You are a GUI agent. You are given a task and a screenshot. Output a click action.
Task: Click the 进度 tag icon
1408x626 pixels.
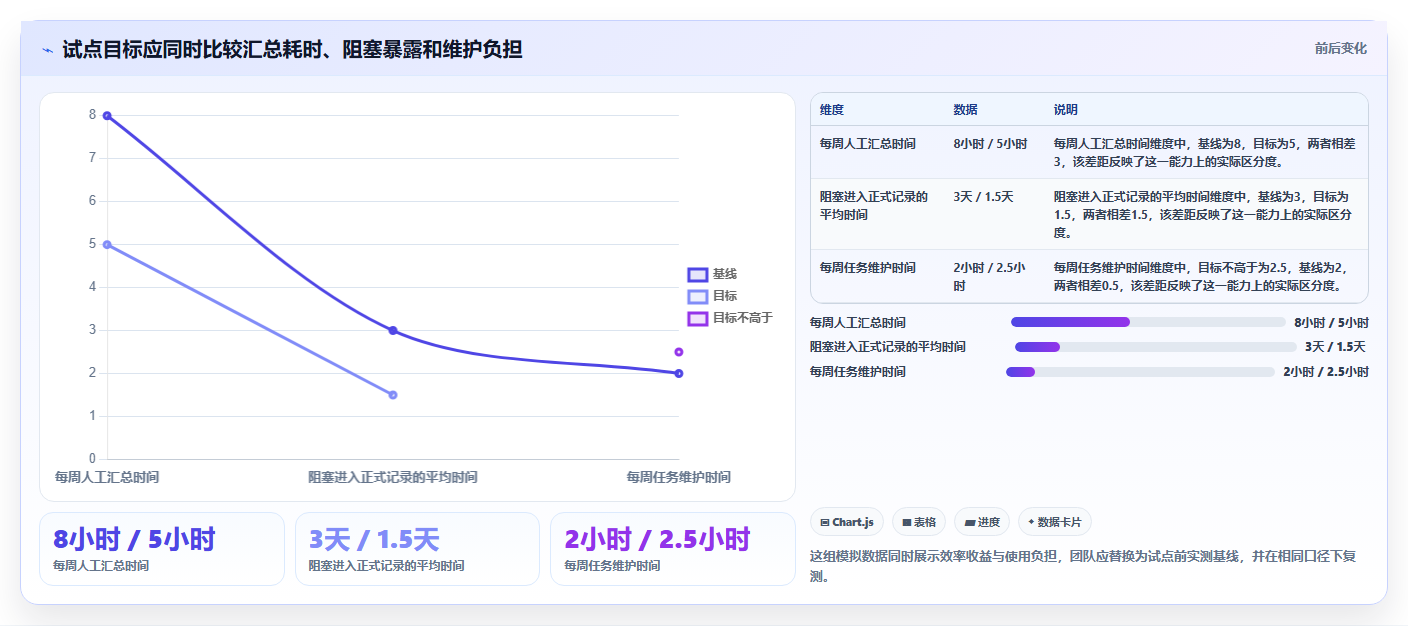969,522
